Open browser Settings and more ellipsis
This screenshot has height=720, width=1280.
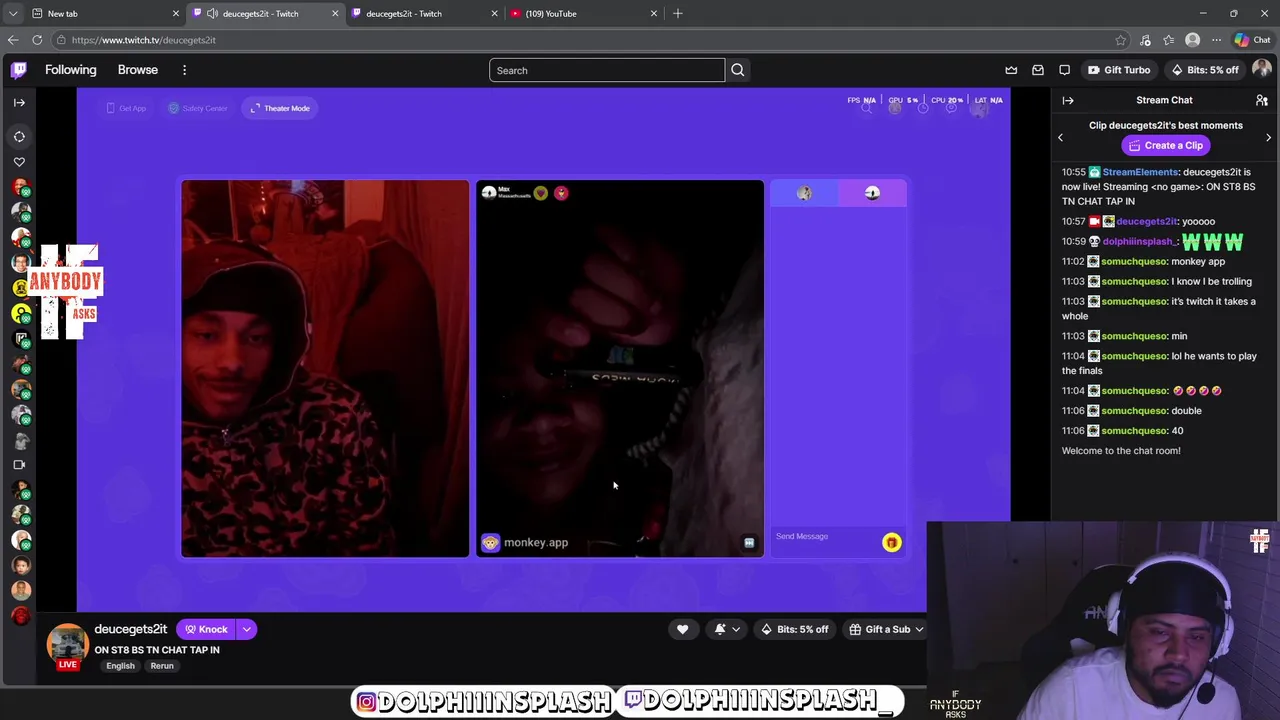tap(1216, 40)
